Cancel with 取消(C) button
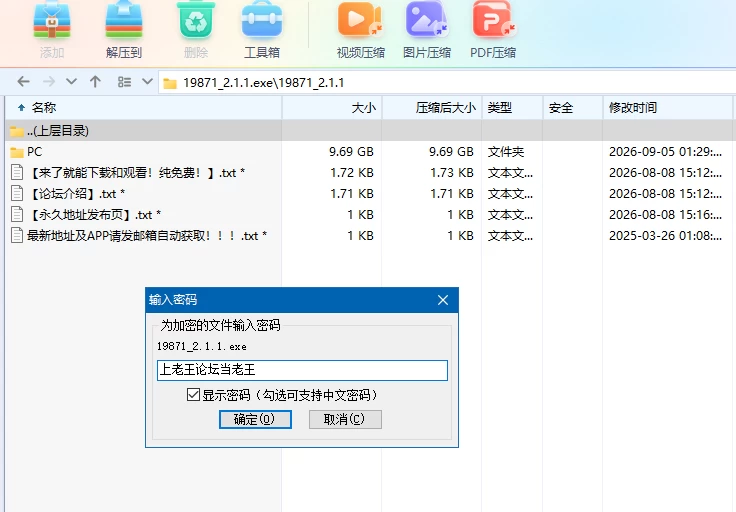 [345, 420]
